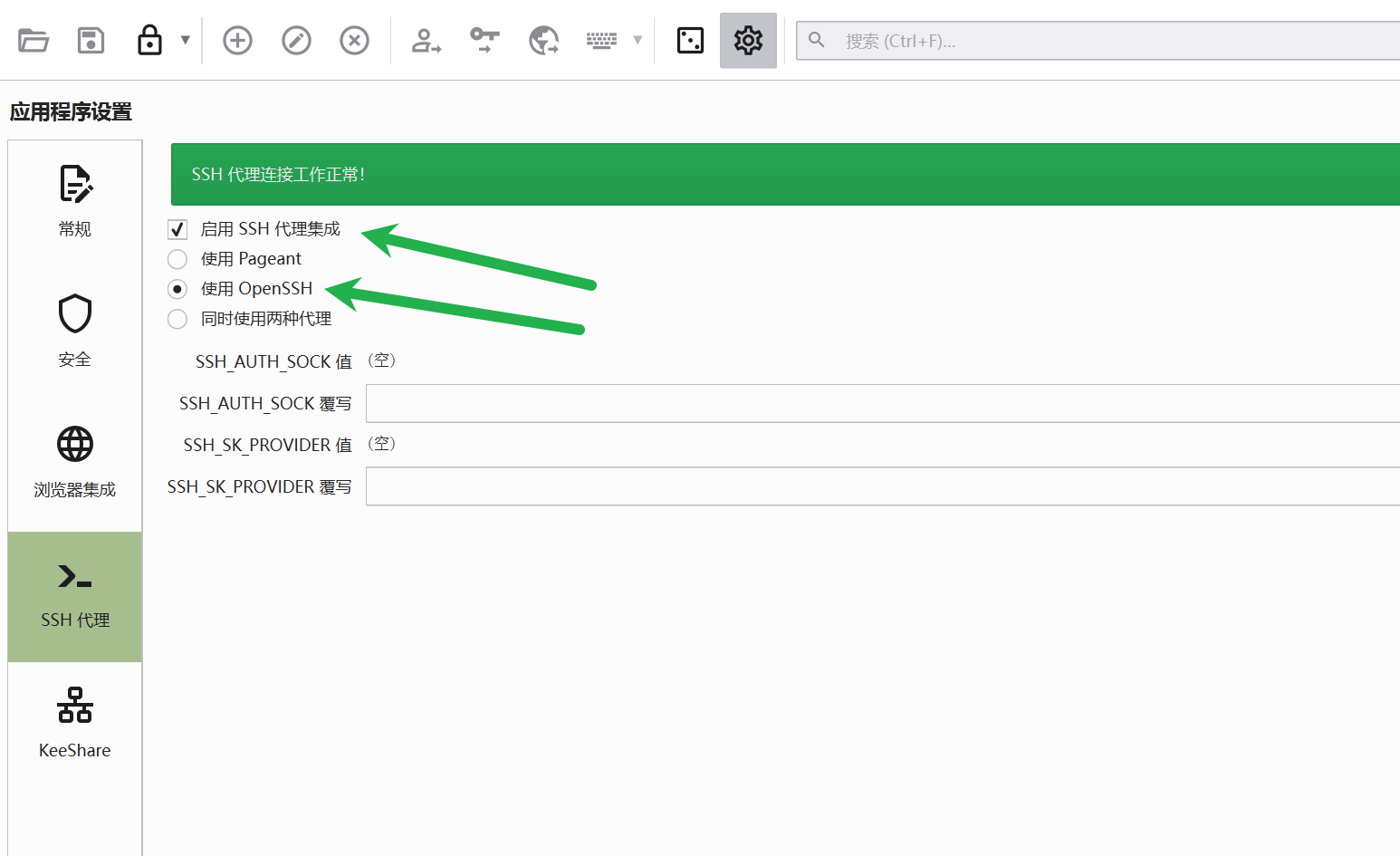Screen dimensions: 1400x856
Task: Switch to the KeeShare settings tab
Action: (75, 725)
